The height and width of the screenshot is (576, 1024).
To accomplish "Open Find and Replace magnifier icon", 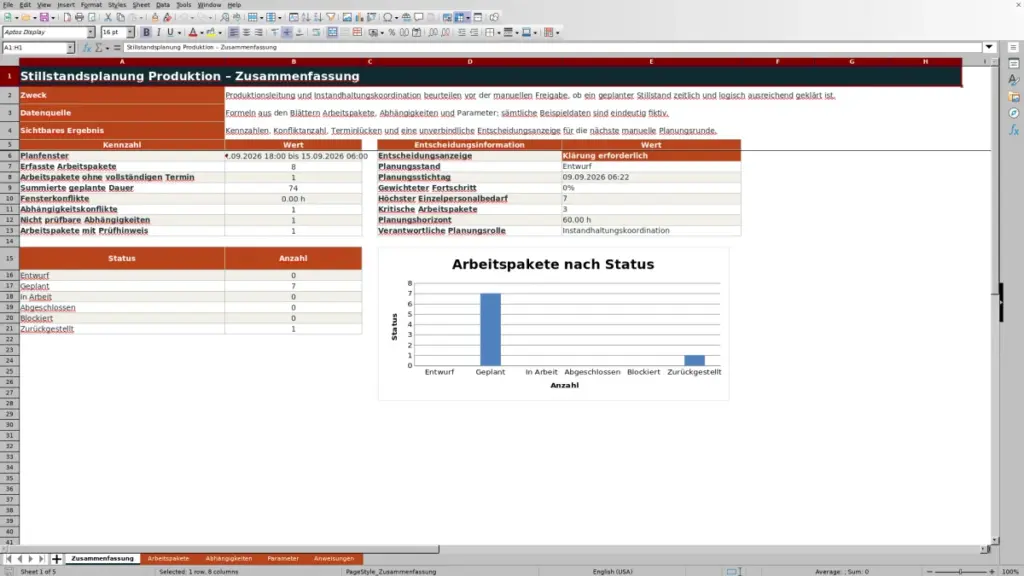I will coord(224,17).
